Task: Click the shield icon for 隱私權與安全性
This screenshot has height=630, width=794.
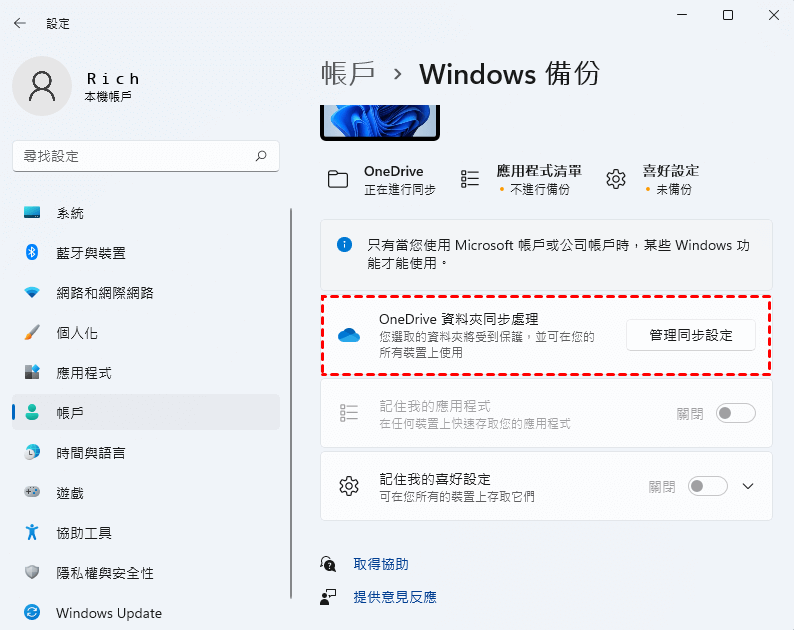Action: (32, 572)
